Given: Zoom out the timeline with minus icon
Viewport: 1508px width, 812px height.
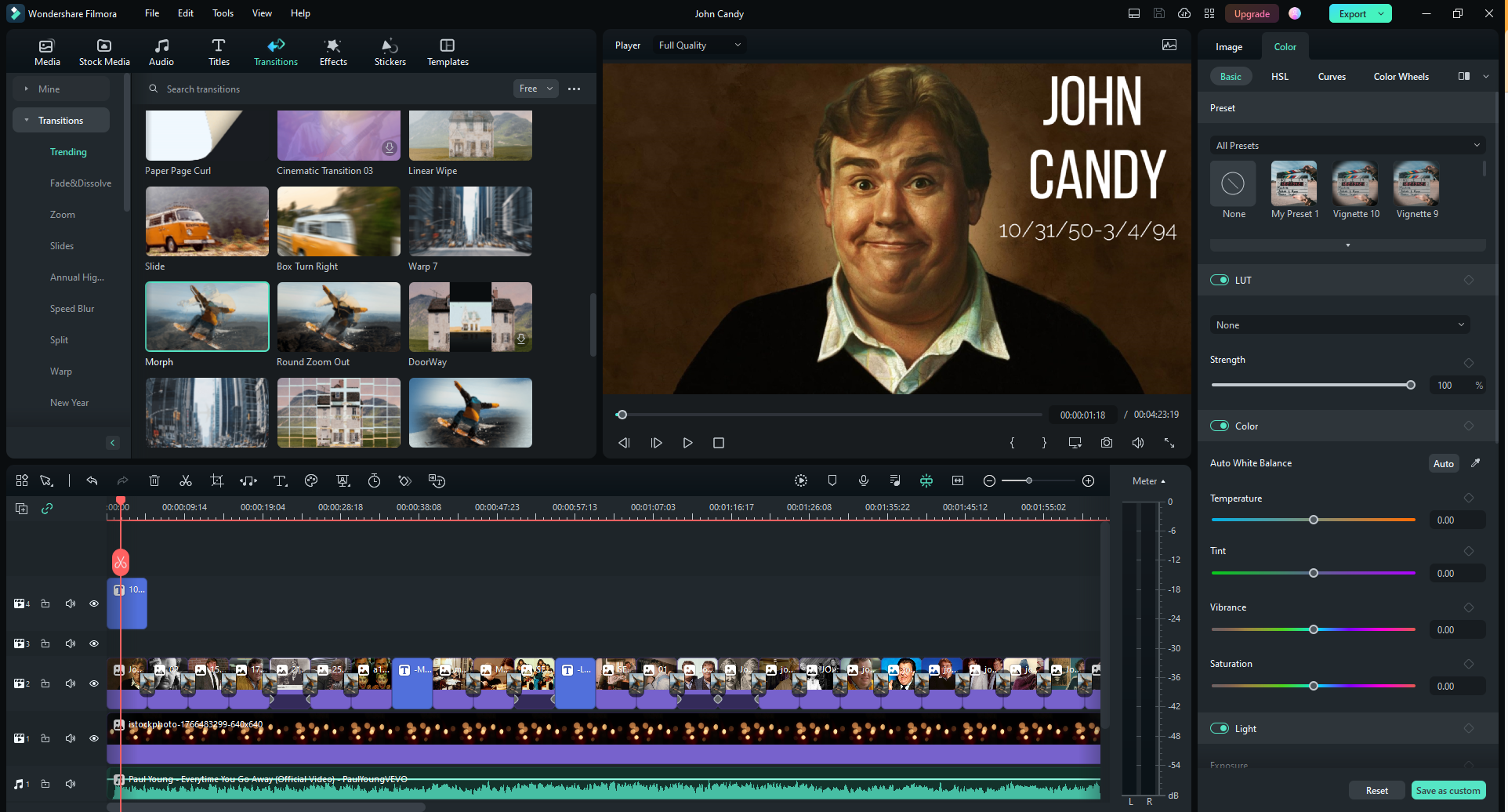Looking at the screenshot, I should [989, 480].
